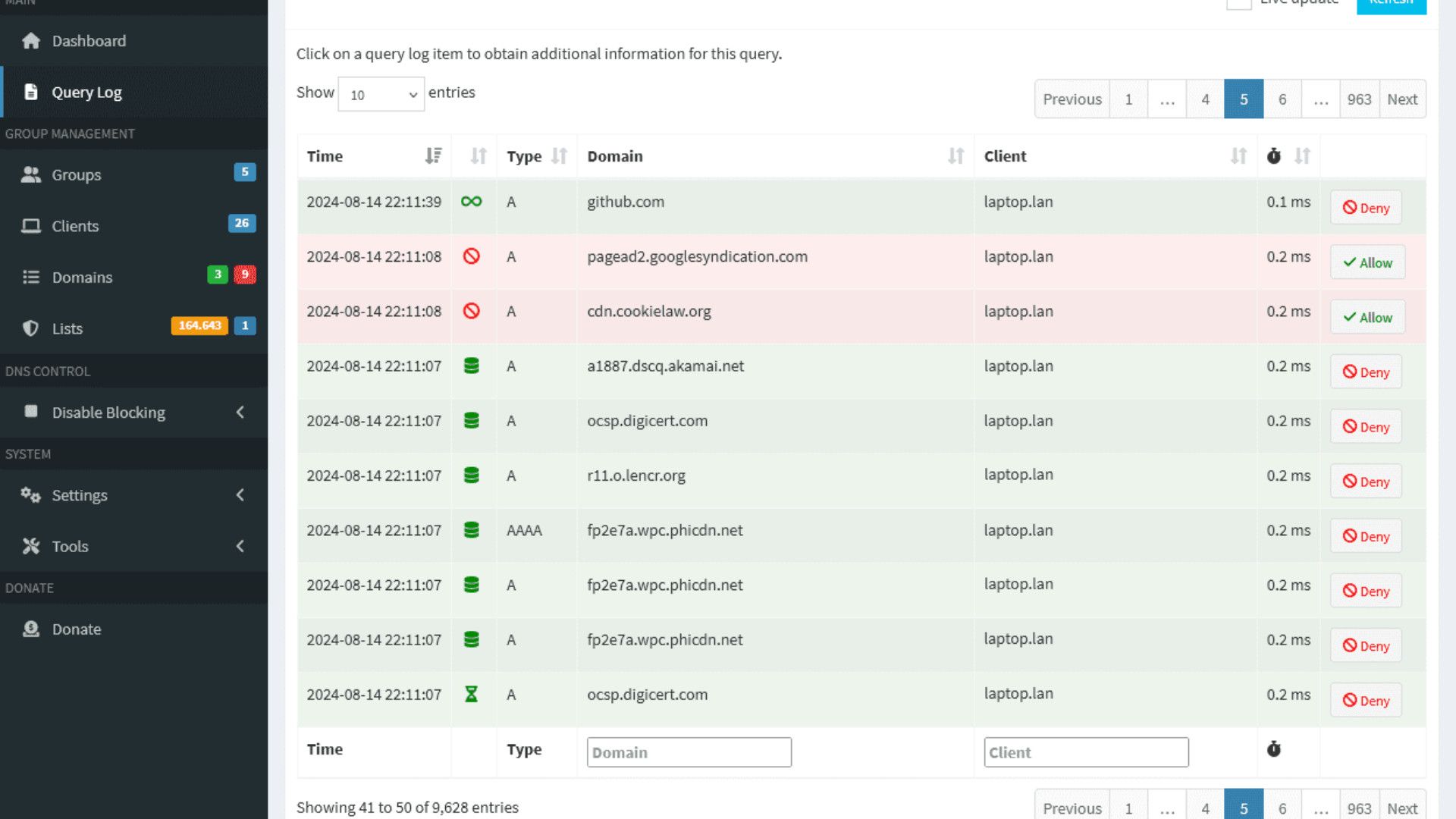Select Query Log in sidebar
1456x819 pixels.
(x=134, y=93)
